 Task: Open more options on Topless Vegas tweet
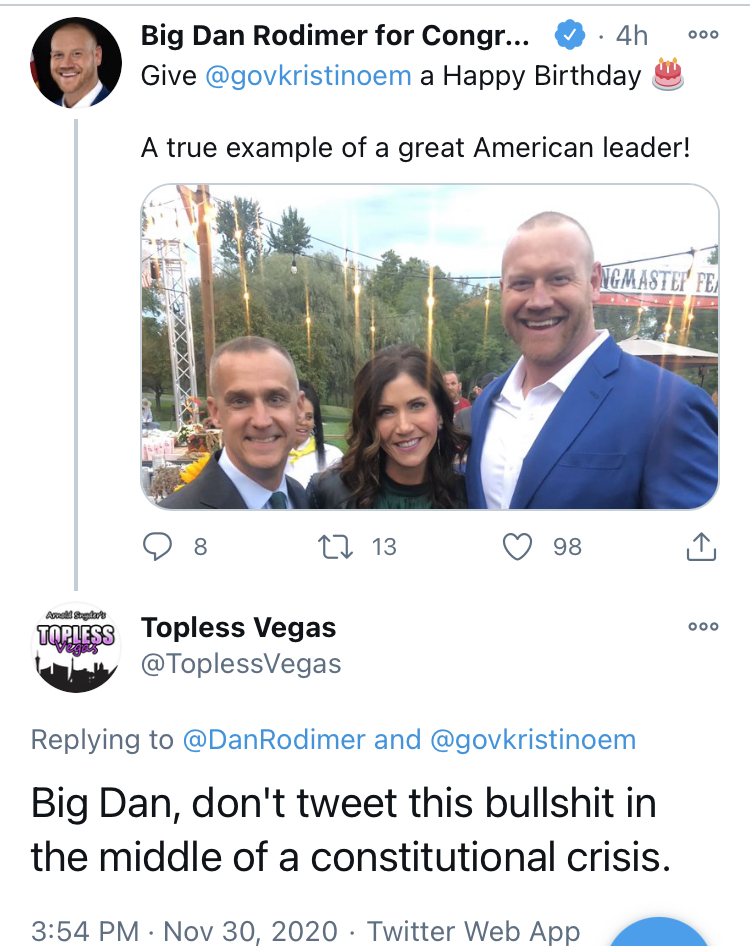click(703, 627)
